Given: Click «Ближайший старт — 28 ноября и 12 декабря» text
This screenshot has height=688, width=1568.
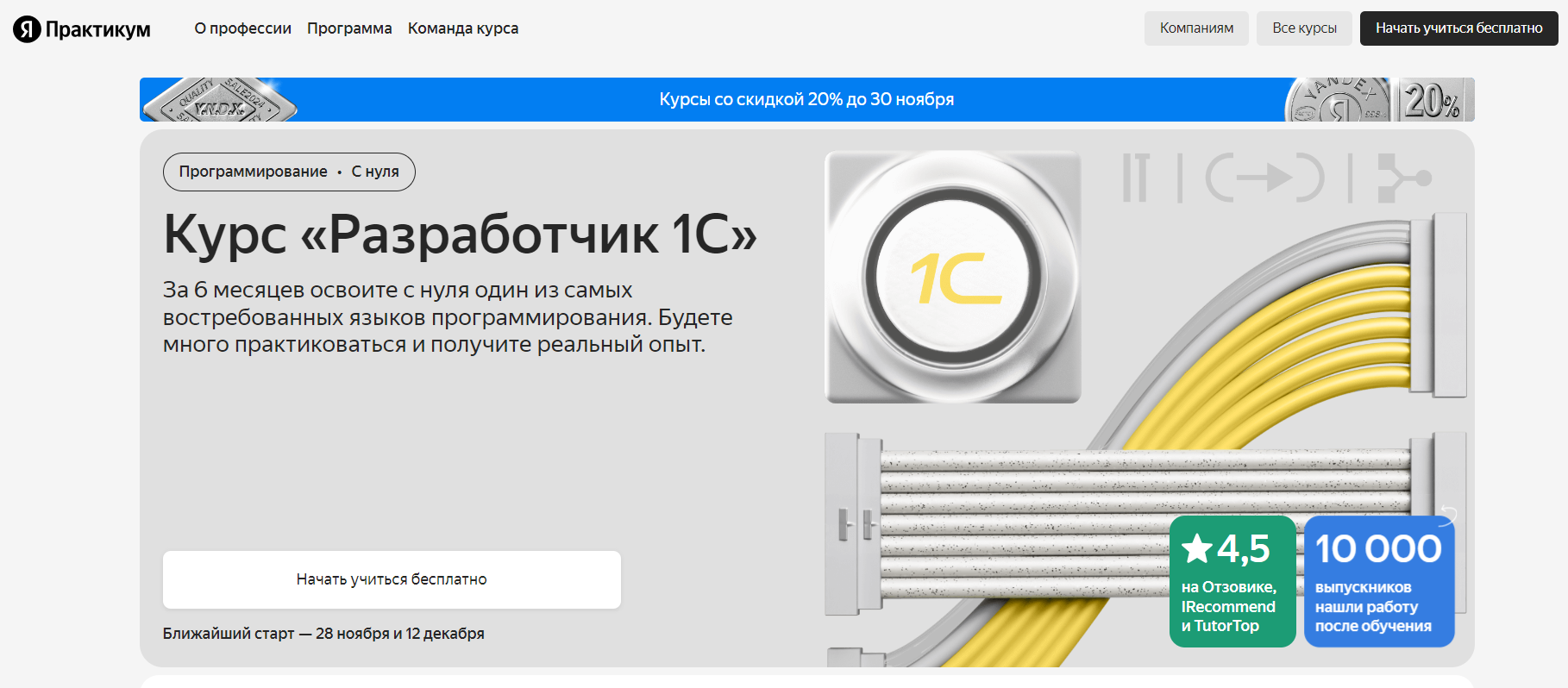Looking at the screenshot, I should tap(323, 634).
